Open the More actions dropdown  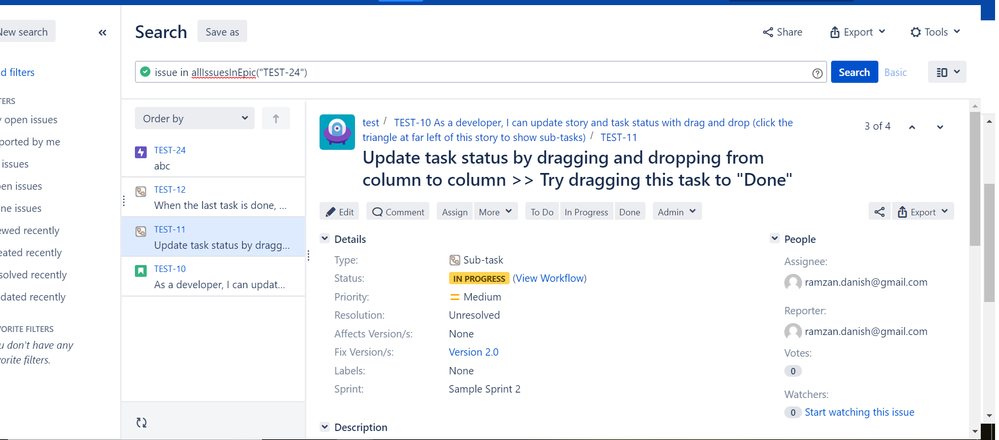click(496, 212)
